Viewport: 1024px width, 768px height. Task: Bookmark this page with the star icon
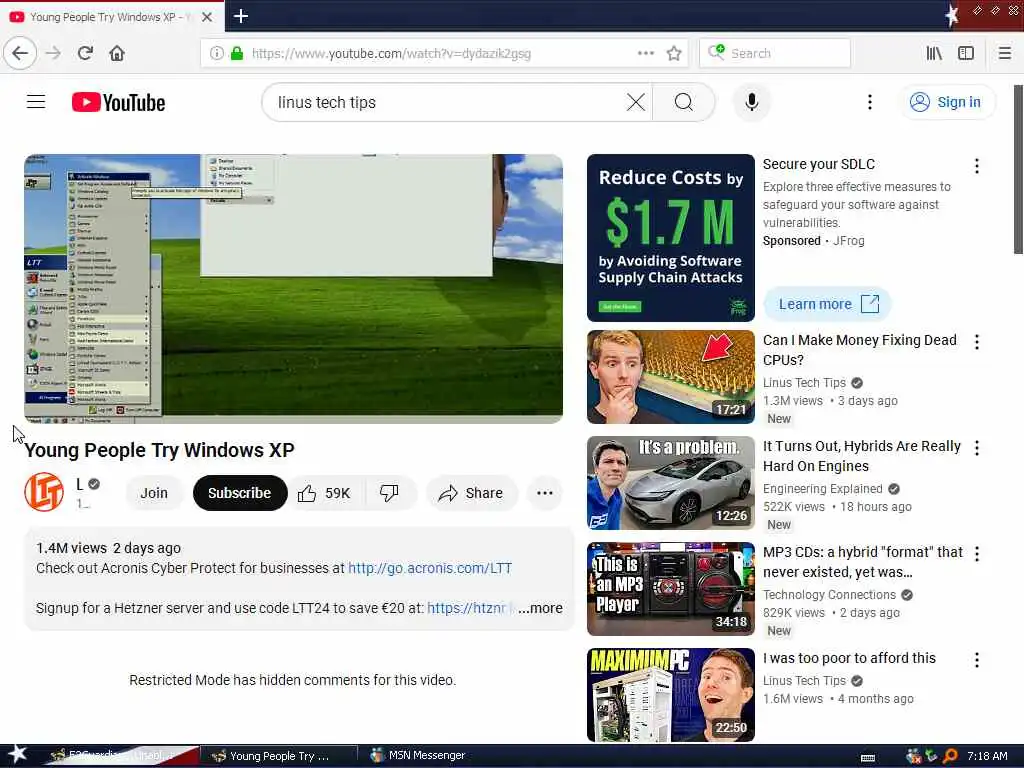(x=674, y=54)
